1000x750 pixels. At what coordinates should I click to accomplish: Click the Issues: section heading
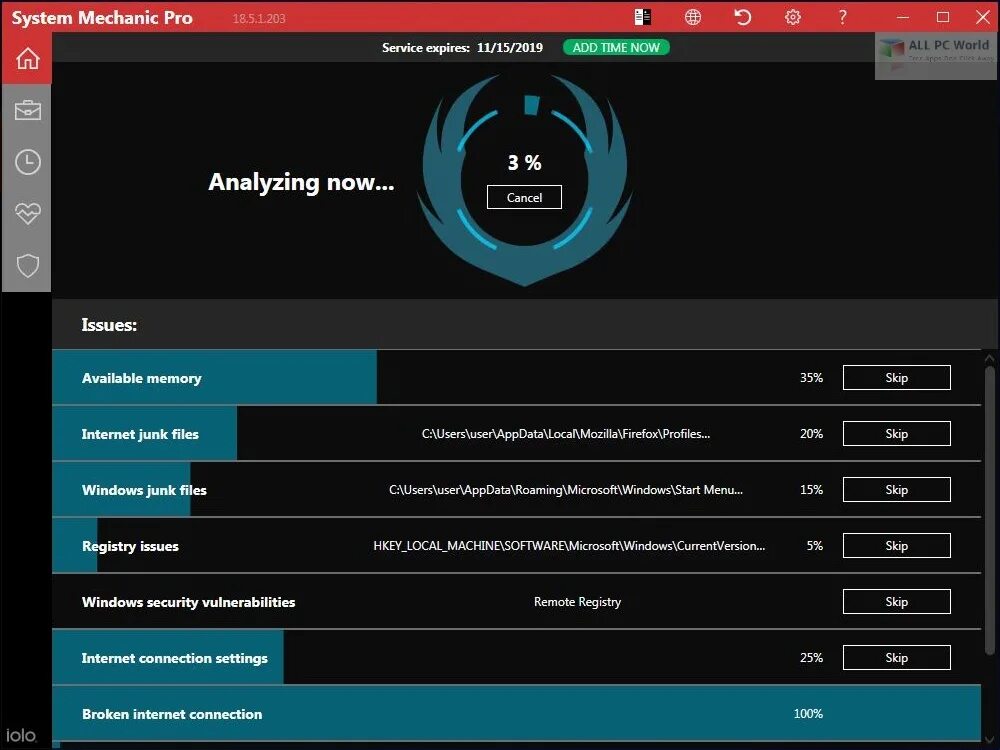pyautogui.click(x=109, y=325)
